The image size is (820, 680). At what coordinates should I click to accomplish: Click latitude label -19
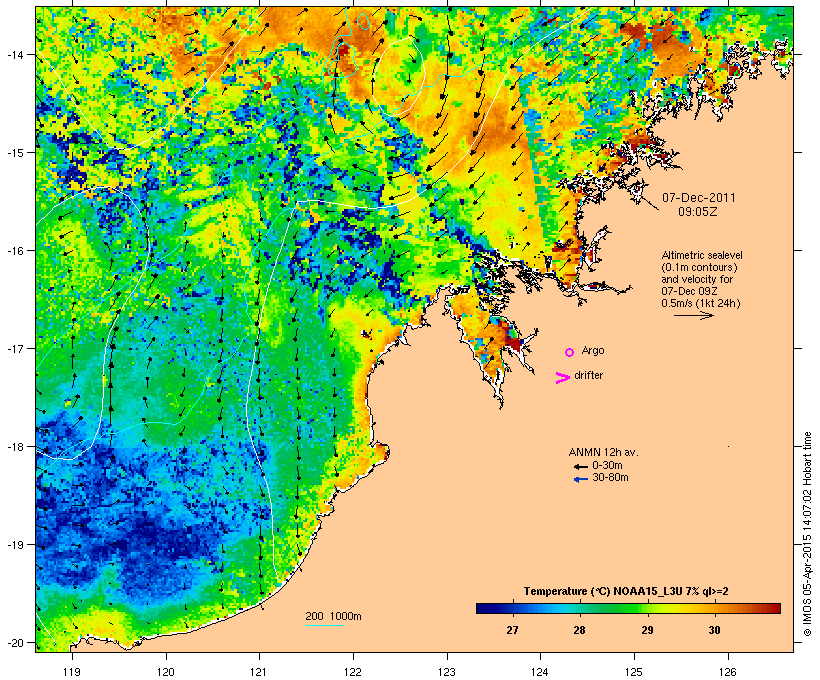tap(14, 545)
